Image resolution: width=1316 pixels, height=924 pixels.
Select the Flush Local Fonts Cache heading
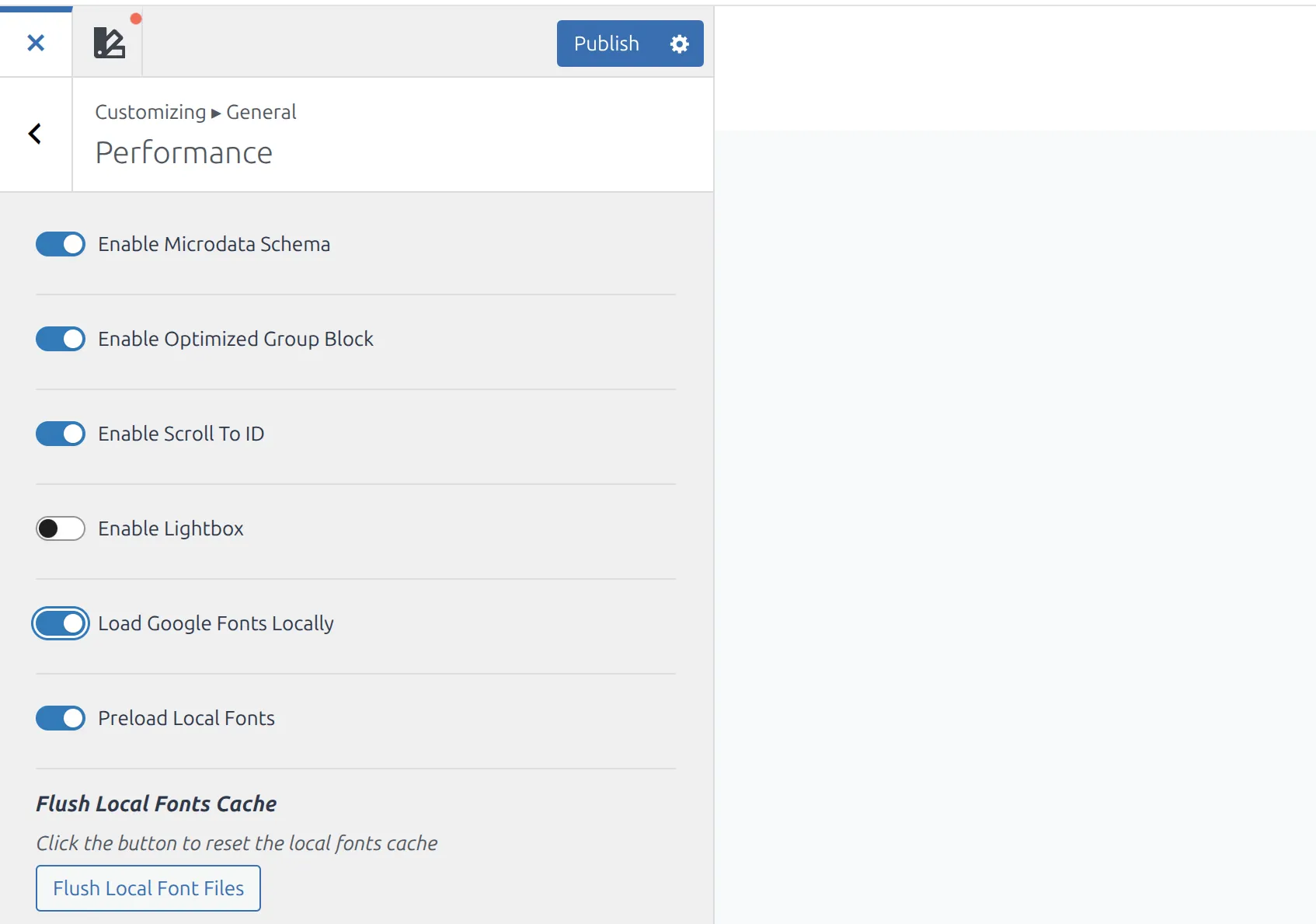tap(156, 804)
